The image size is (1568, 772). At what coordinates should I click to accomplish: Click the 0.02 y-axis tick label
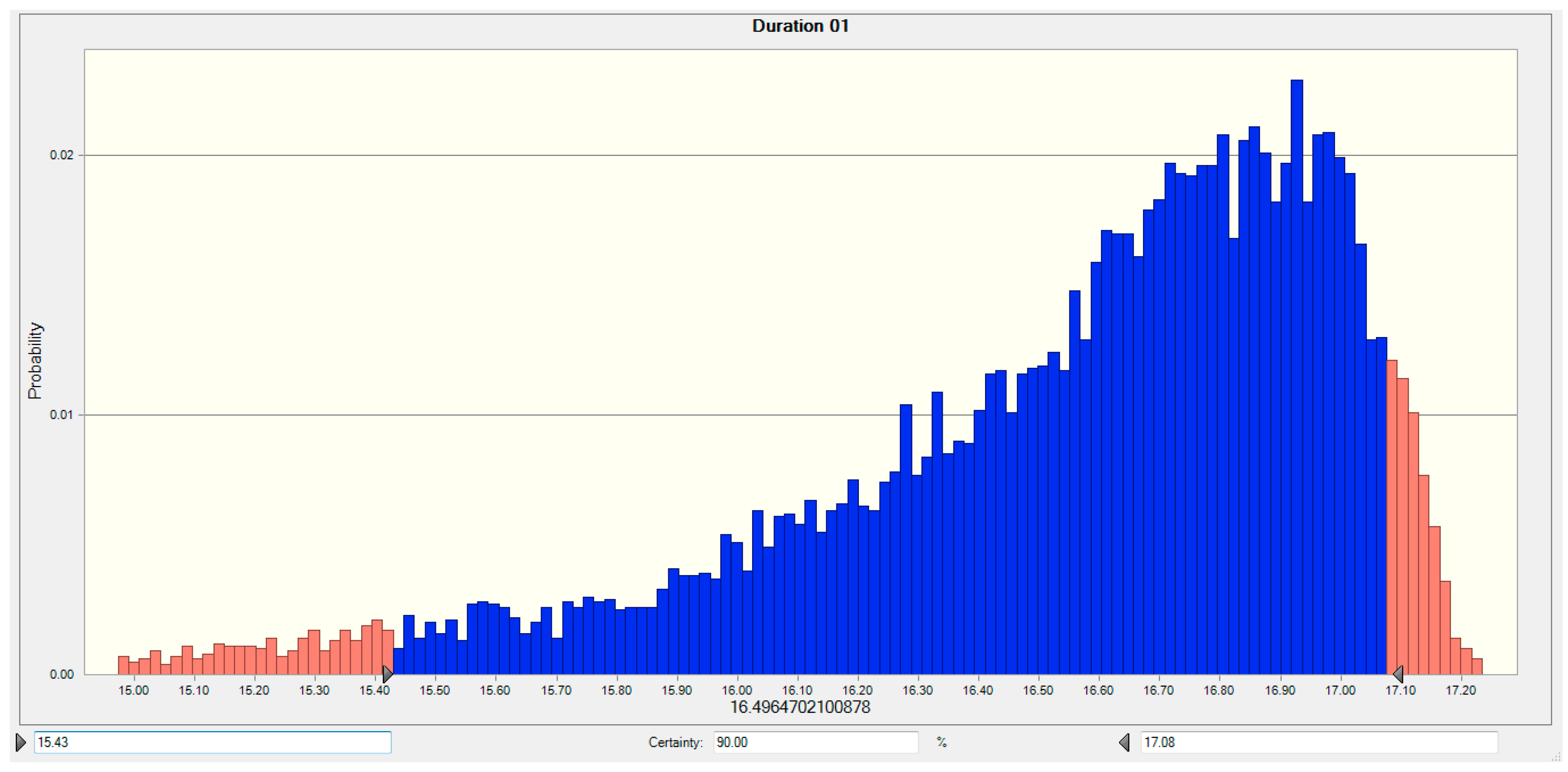61,155
